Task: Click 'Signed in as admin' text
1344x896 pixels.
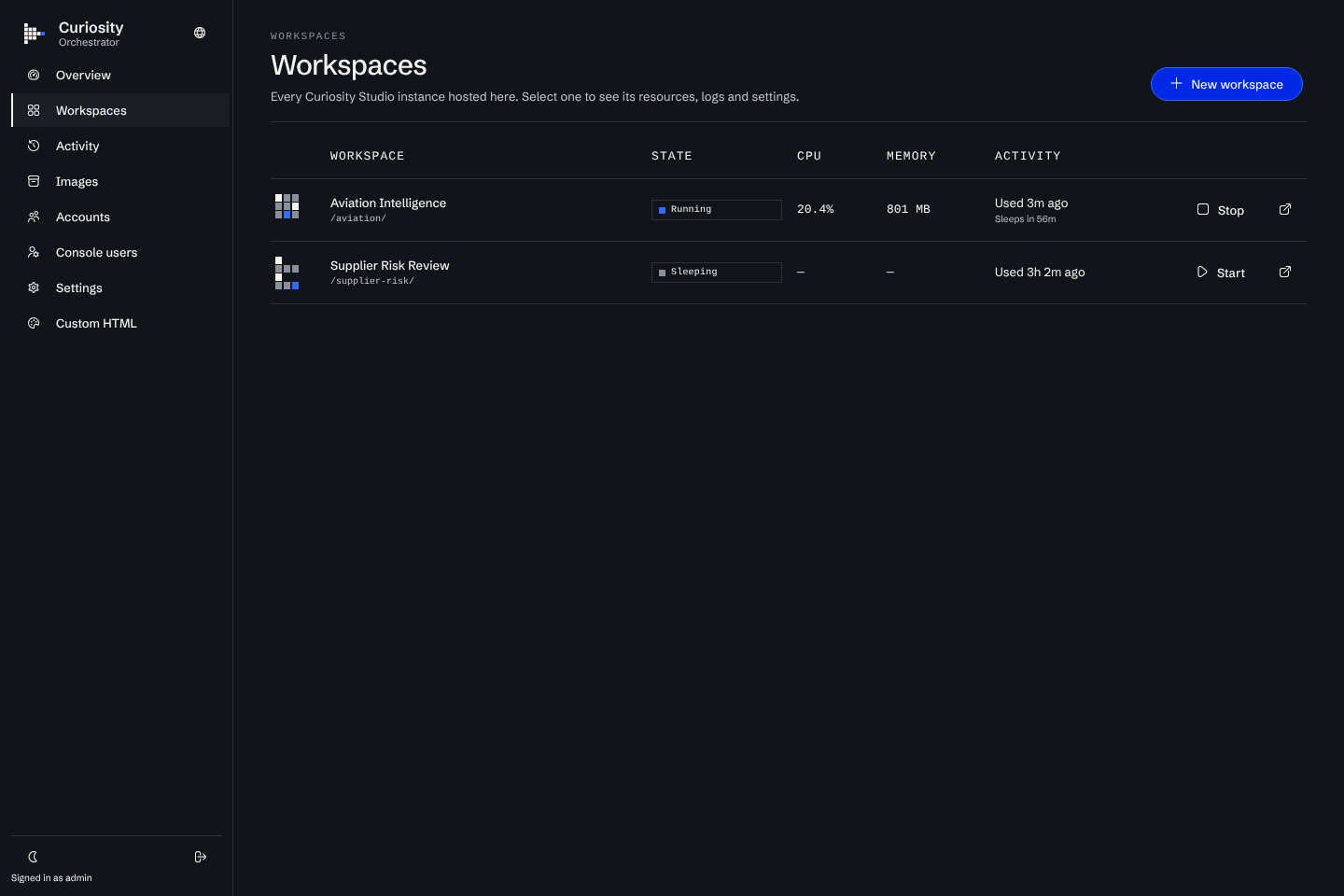Action: point(51,878)
